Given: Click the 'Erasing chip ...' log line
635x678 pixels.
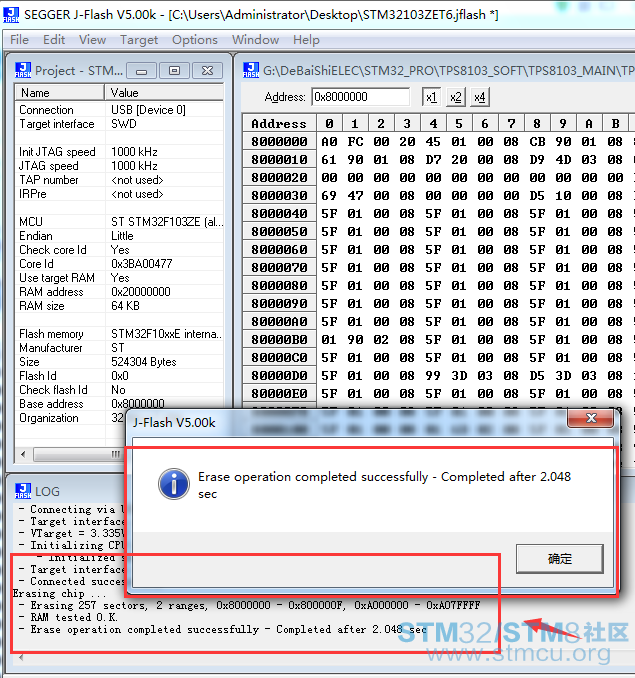Looking at the screenshot, I should click(59, 593).
